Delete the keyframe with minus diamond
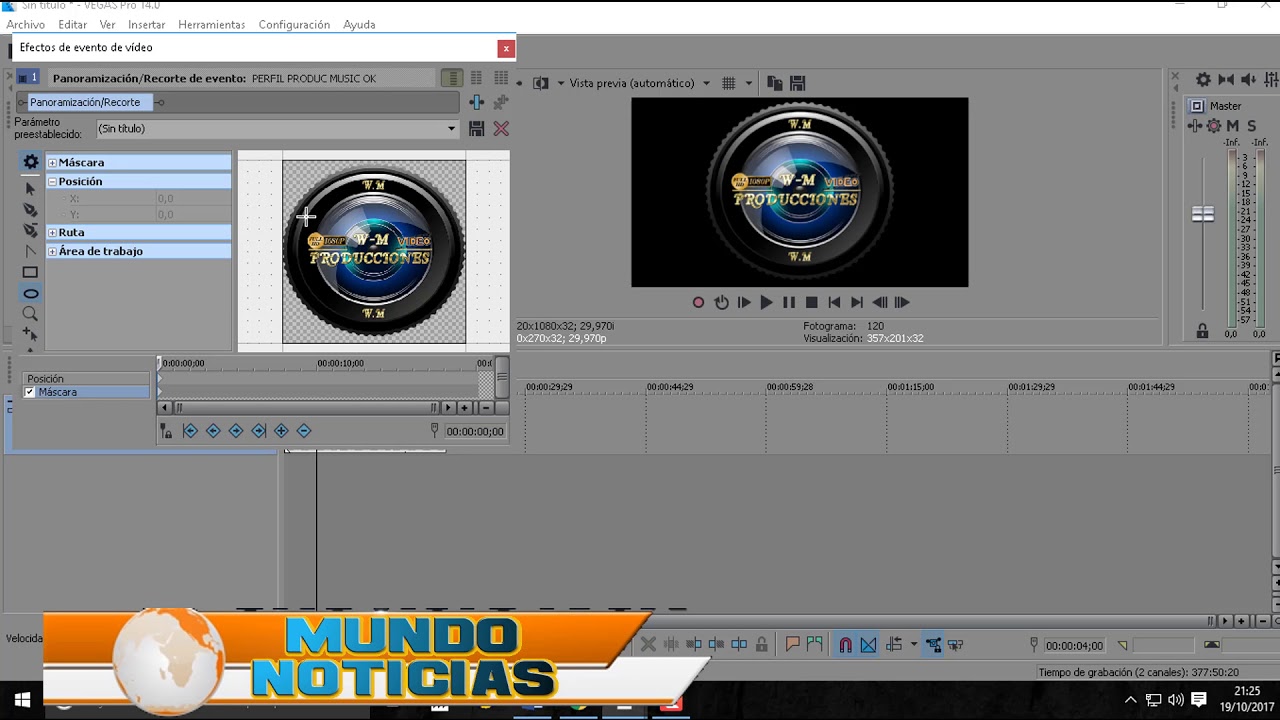This screenshot has height=720, width=1280. (304, 431)
